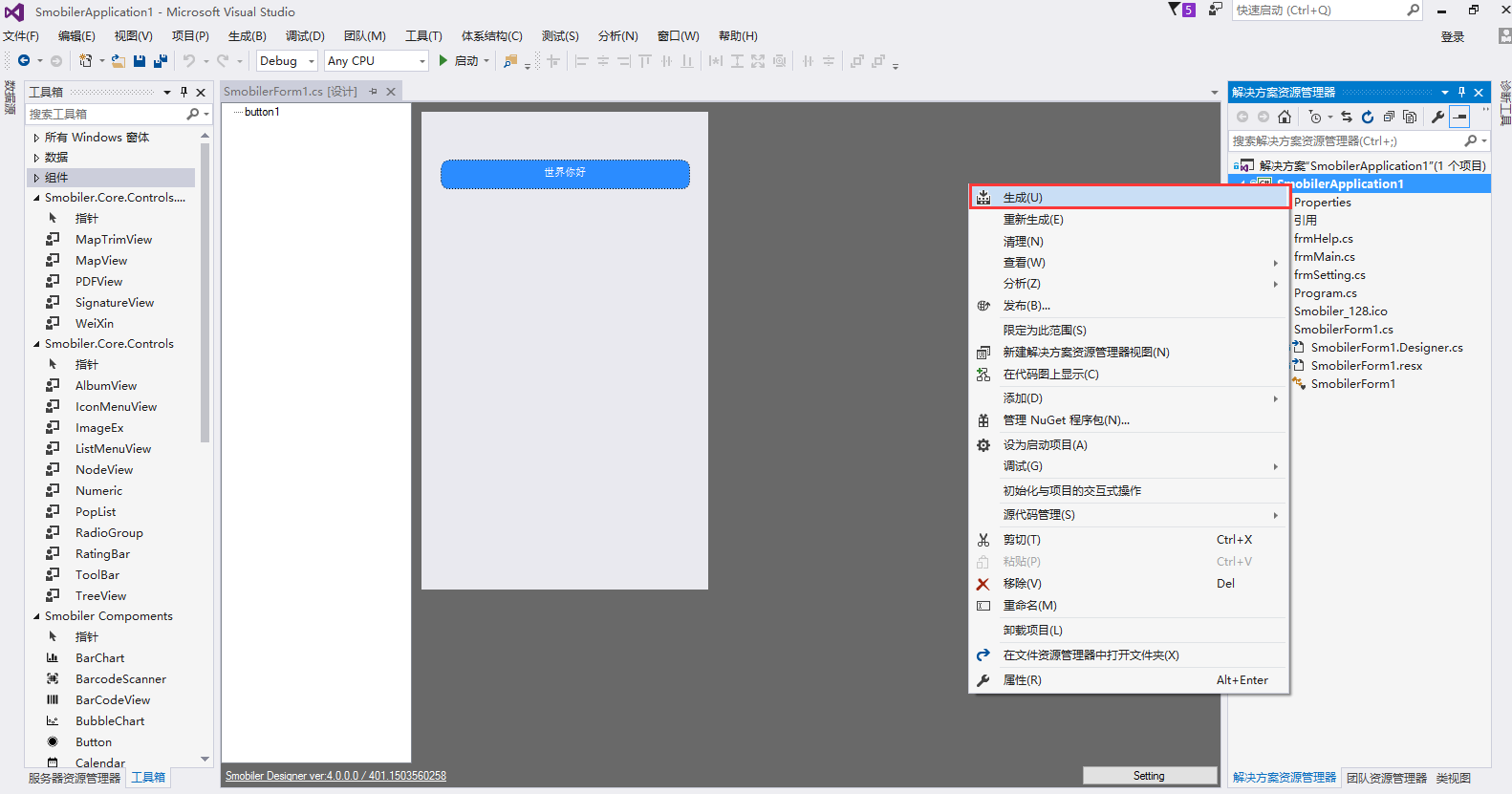1512x794 pixels.
Task: Toggle the Preview Selected Items button
Action: tap(1459, 117)
